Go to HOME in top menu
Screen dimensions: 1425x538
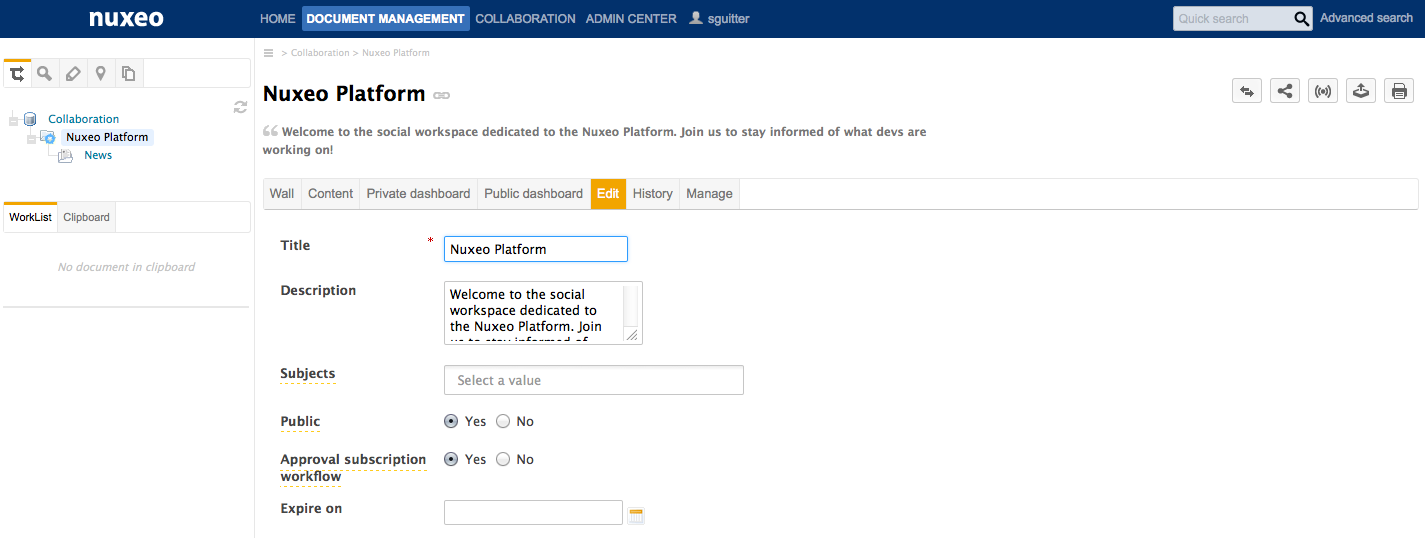(x=277, y=18)
